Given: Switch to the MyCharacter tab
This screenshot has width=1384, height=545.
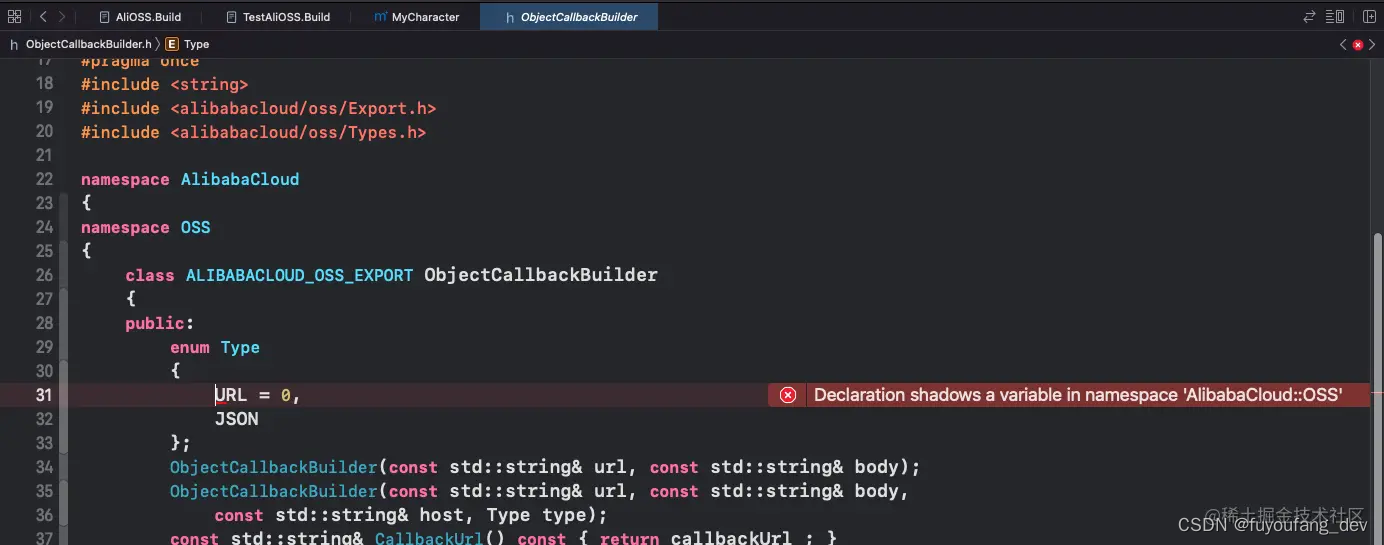Looking at the screenshot, I should click(416, 17).
